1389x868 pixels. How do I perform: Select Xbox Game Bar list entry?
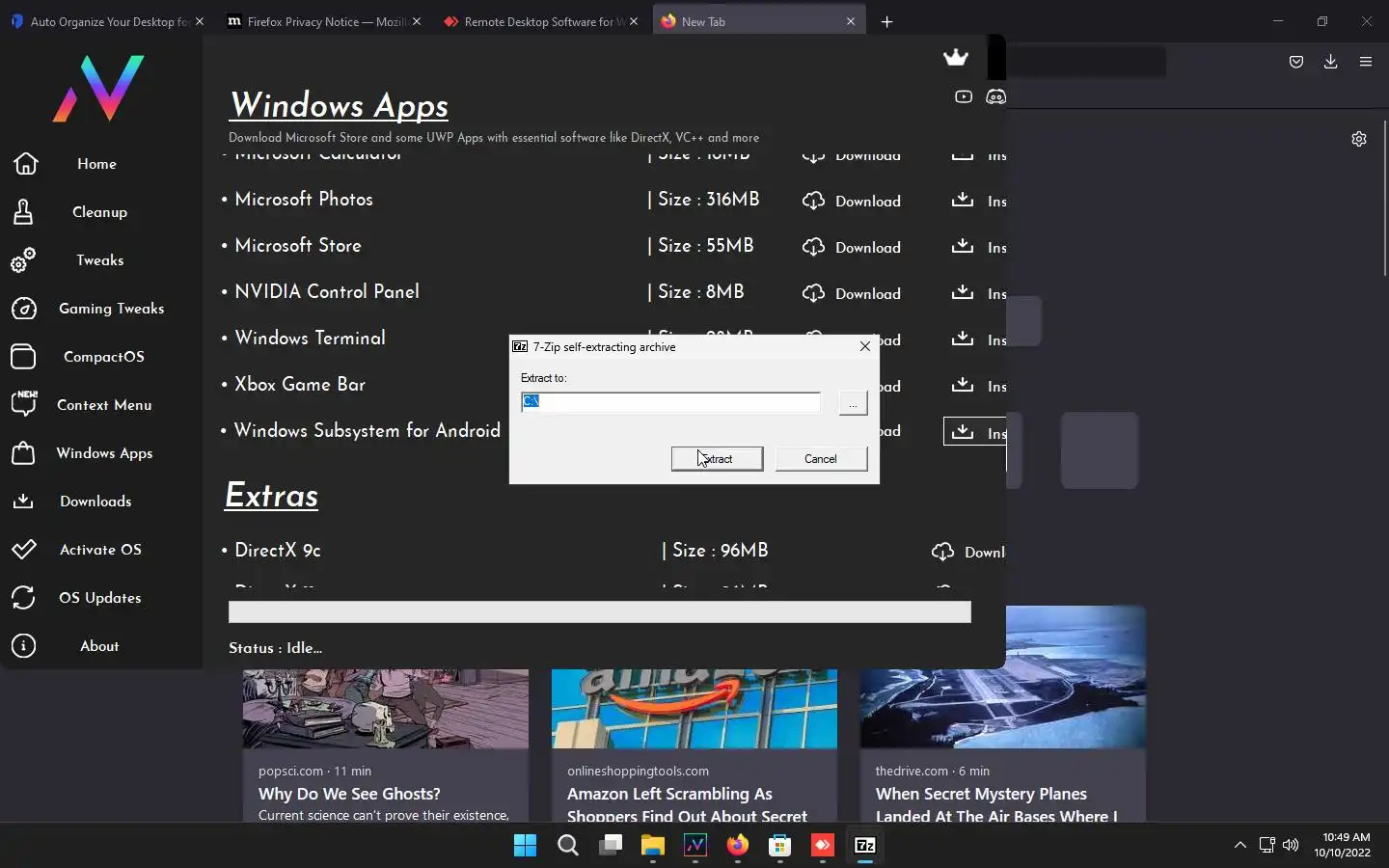point(299,385)
